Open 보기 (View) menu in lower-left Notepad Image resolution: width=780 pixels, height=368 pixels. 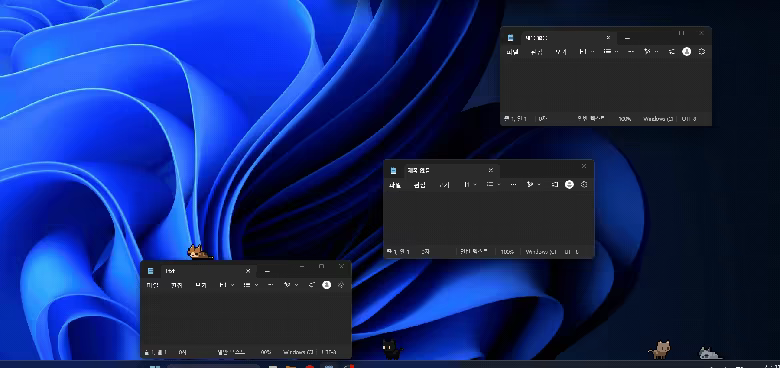(200, 285)
